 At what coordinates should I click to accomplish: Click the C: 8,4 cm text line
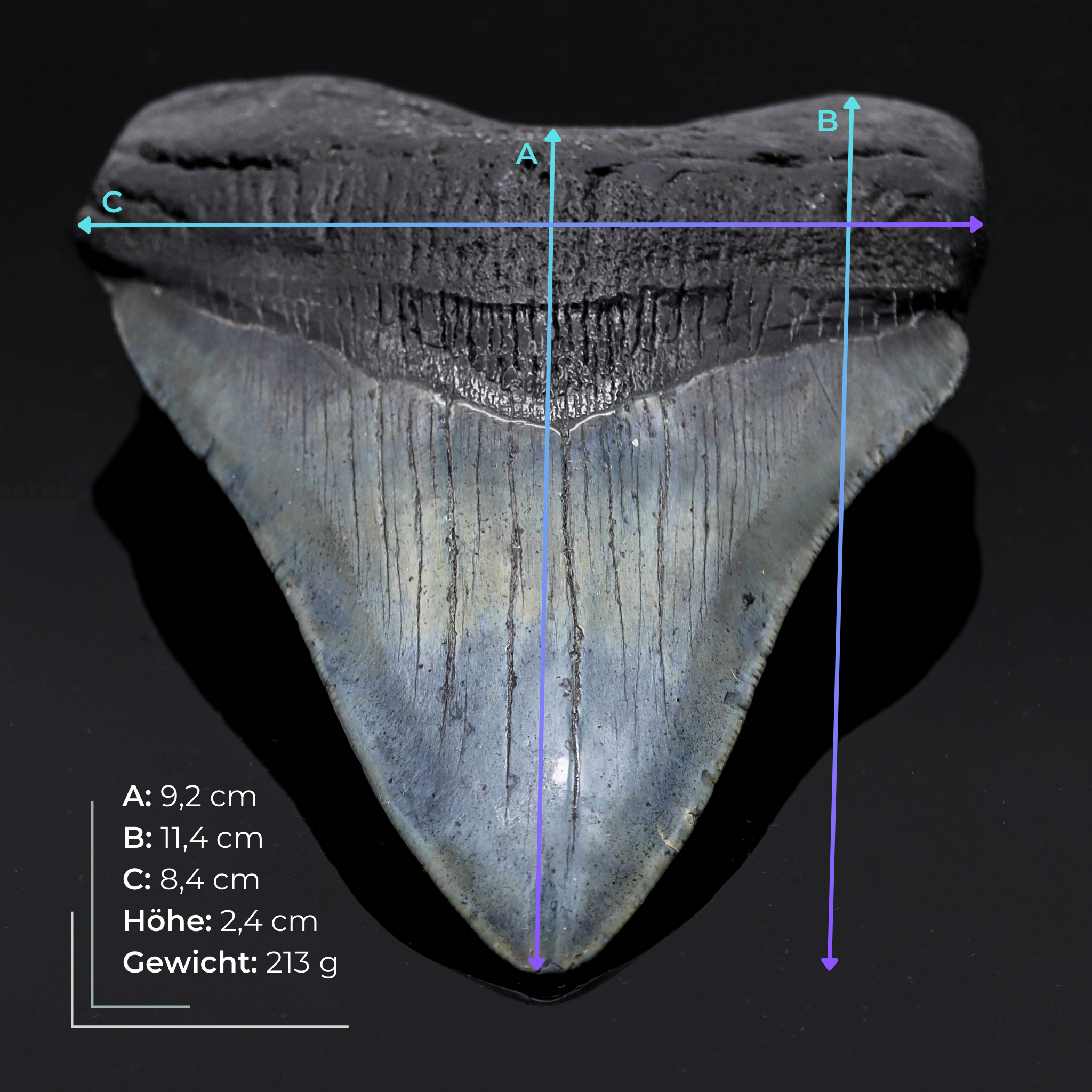tap(190, 879)
